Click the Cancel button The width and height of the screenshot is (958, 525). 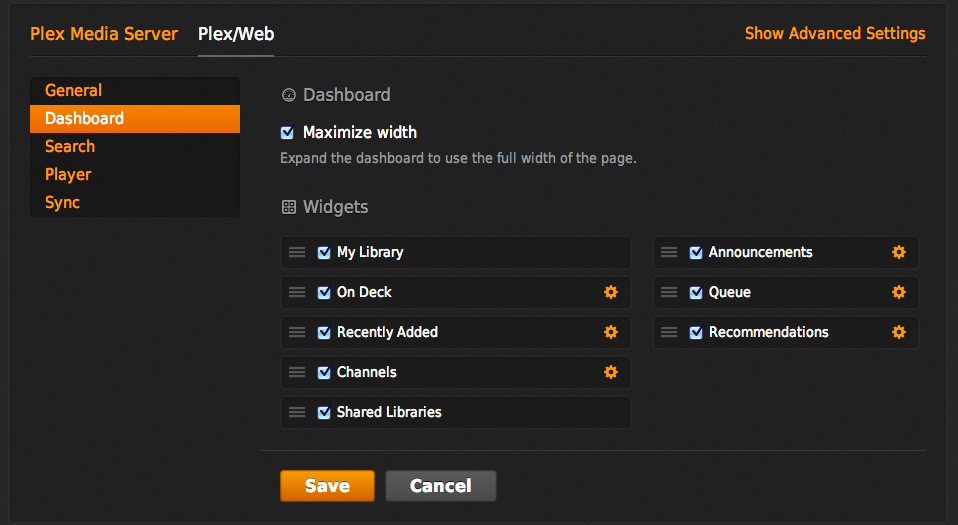pyautogui.click(x=440, y=486)
